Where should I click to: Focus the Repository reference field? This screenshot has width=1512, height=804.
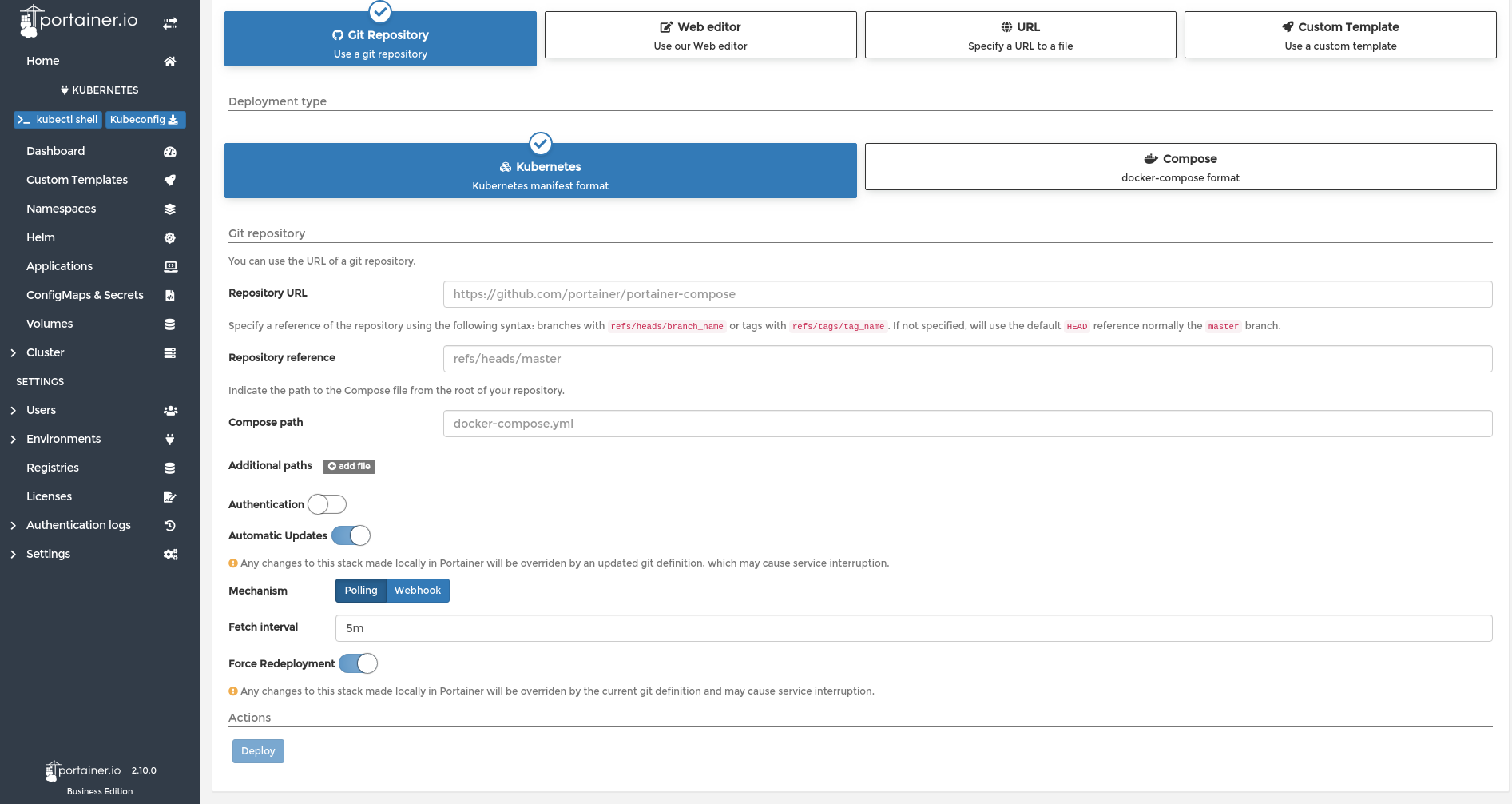click(967, 359)
